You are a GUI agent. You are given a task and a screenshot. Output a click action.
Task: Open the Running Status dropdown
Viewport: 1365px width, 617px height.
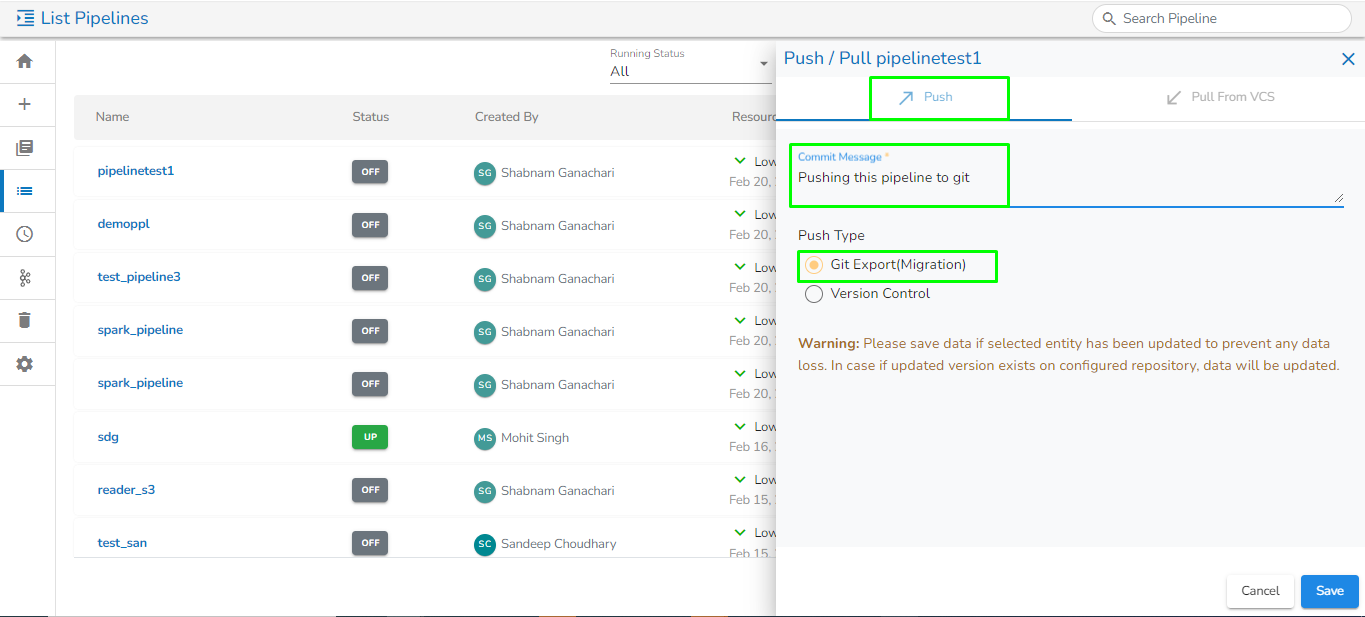pyautogui.click(x=690, y=64)
